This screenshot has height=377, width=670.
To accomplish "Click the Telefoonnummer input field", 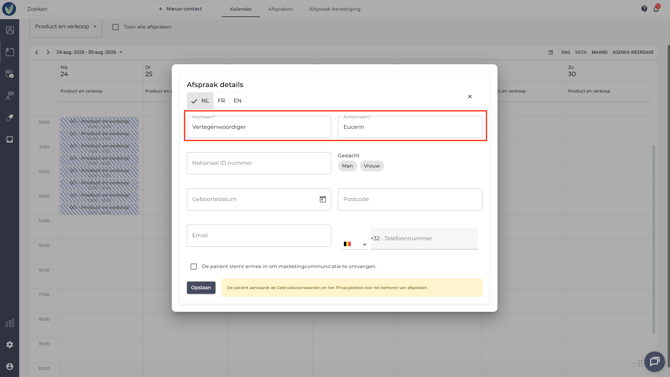I will pyautogui.click(x=424, y=239).
